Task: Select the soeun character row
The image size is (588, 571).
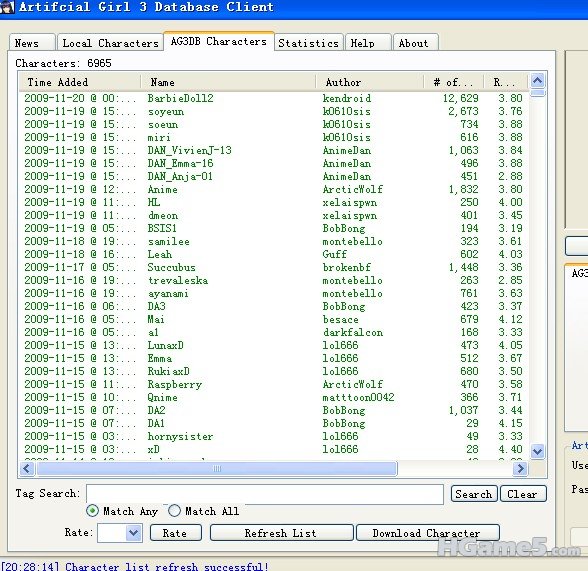Action: click(x=274, y=124)
